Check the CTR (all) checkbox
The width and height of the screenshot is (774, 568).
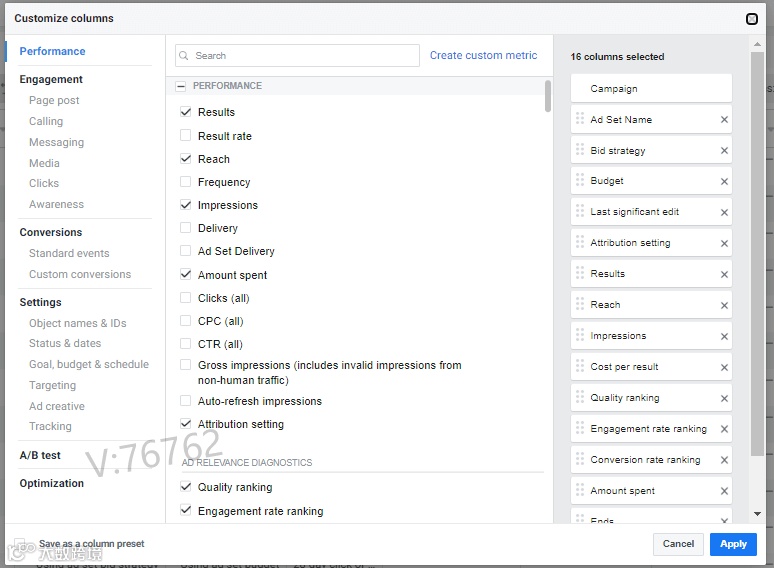point(186,343)
